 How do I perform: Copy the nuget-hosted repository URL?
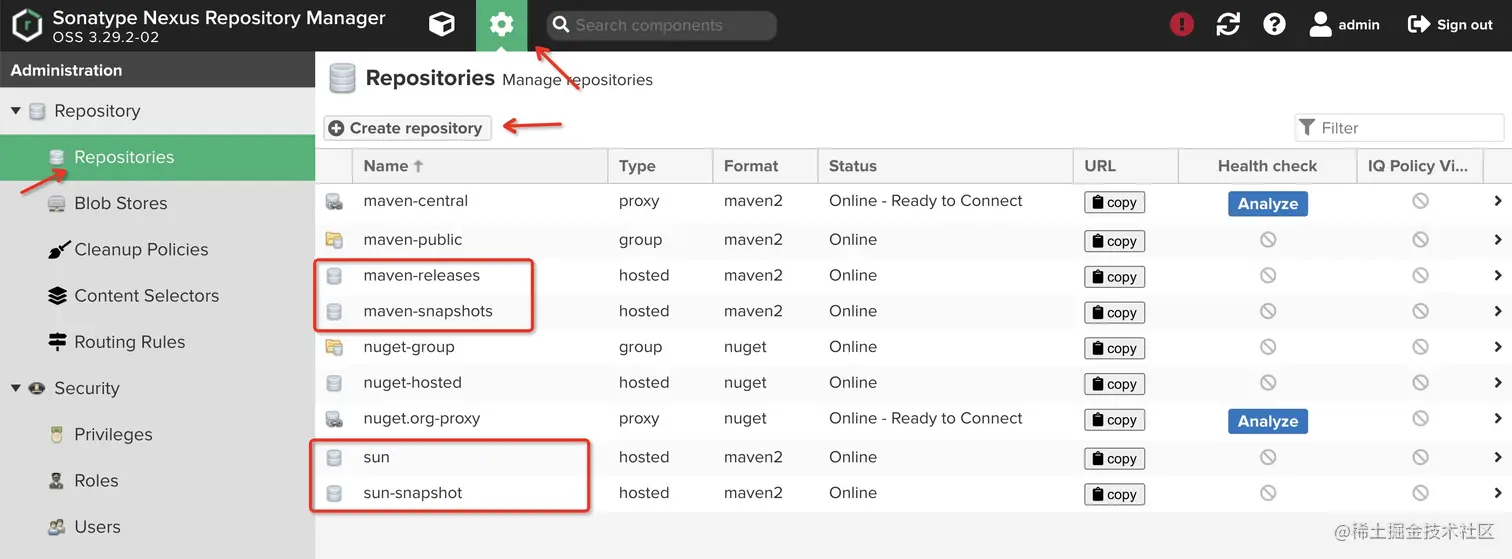click(x=1114, y=384)
